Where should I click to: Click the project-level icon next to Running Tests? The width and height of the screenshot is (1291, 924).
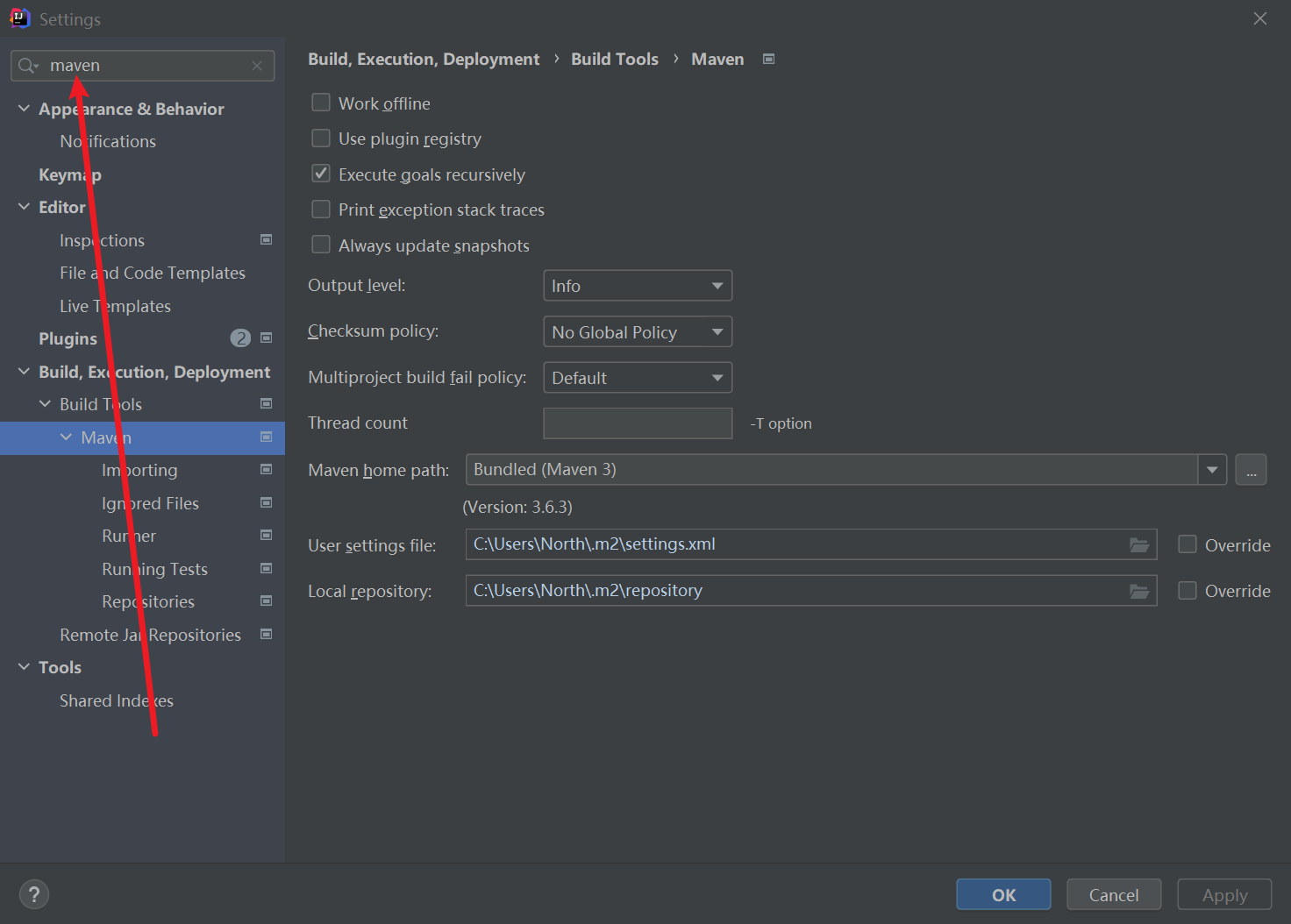tap(267, 568)
